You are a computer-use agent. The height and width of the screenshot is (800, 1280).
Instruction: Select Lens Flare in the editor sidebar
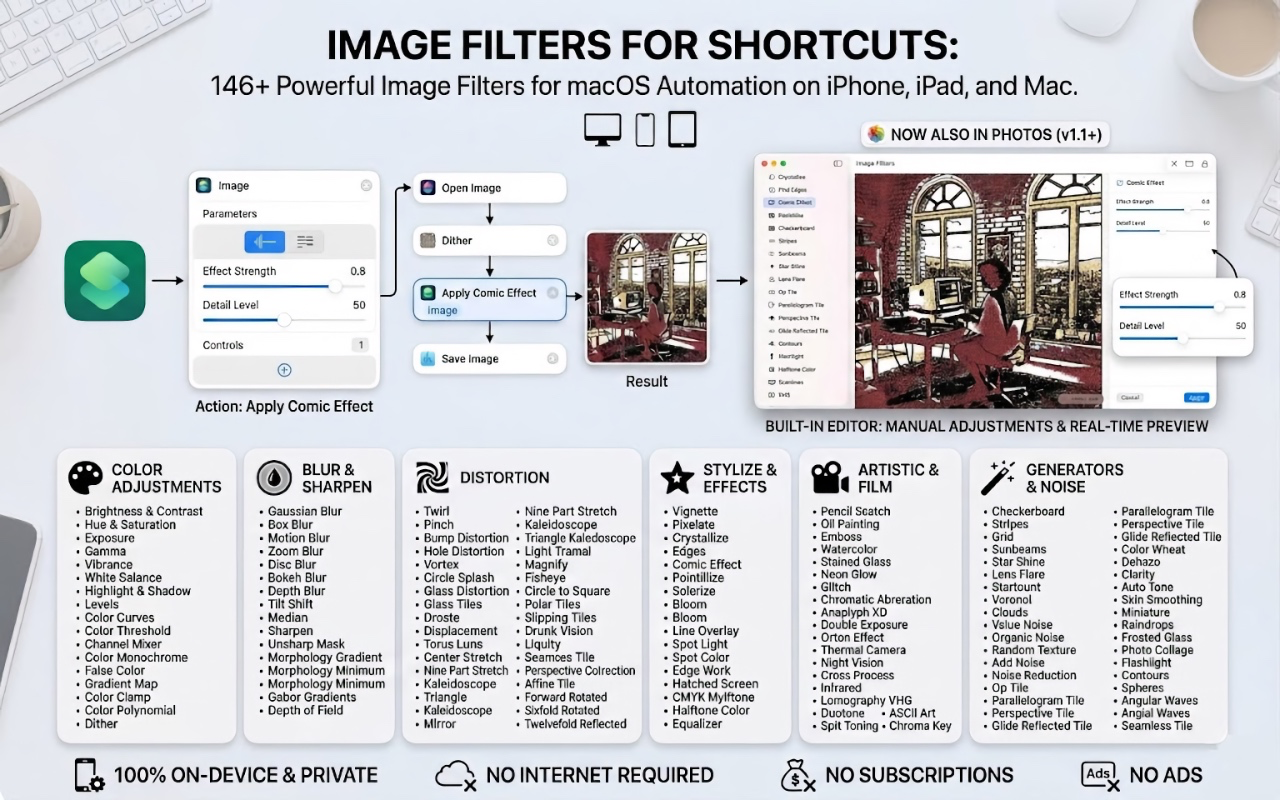pyautogui.click(x=791, y=279)
